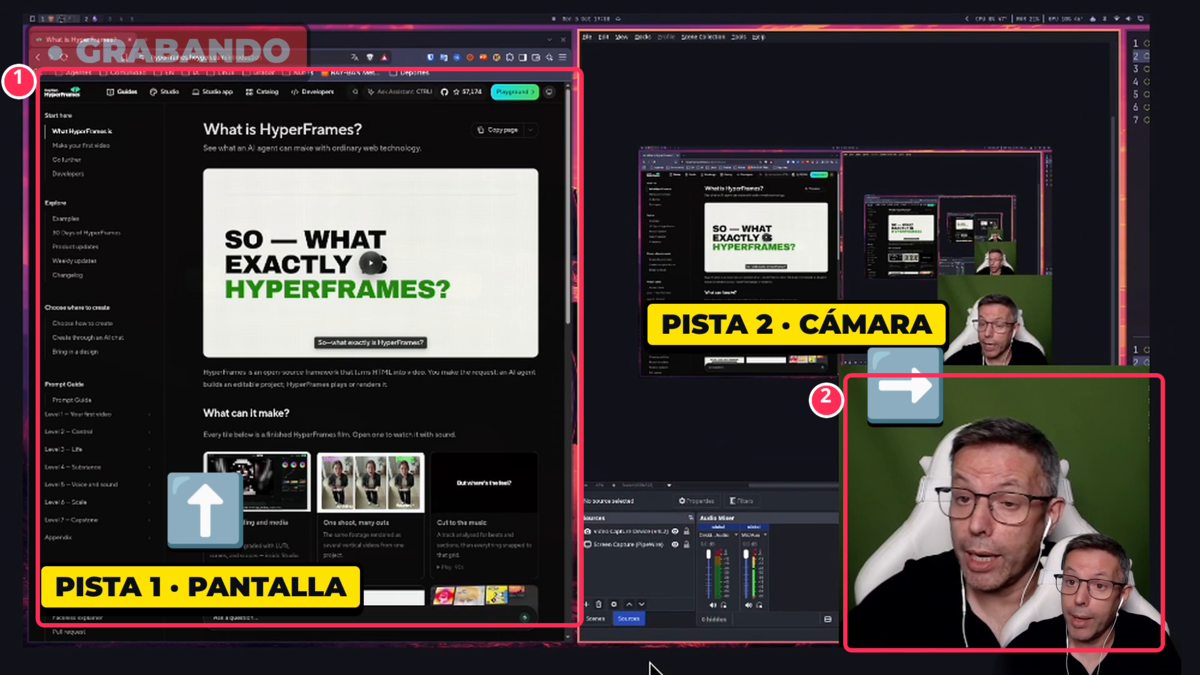The height and width of the screenshot is (675, 1200).
Task: Lock the Screen Capture (PipeWire) source
Action: pyautogui.click(x=687, y=545)
